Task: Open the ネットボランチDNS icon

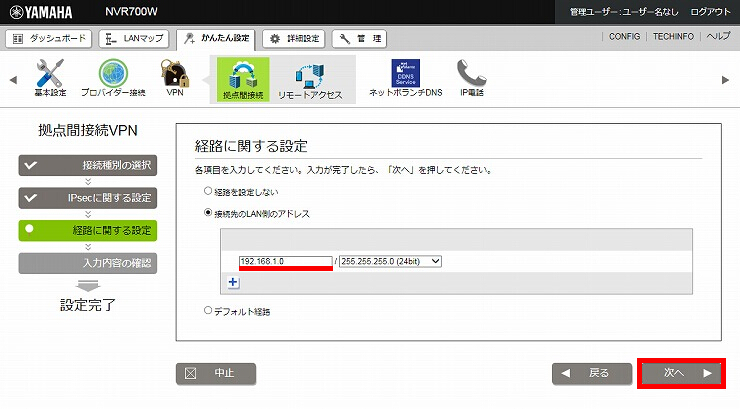Action: coord(406,78)
